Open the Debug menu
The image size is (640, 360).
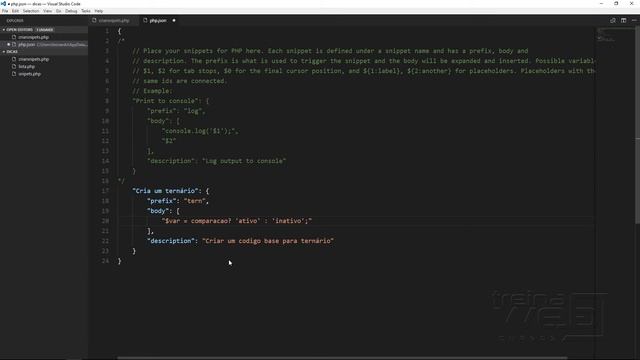point(71,11)
